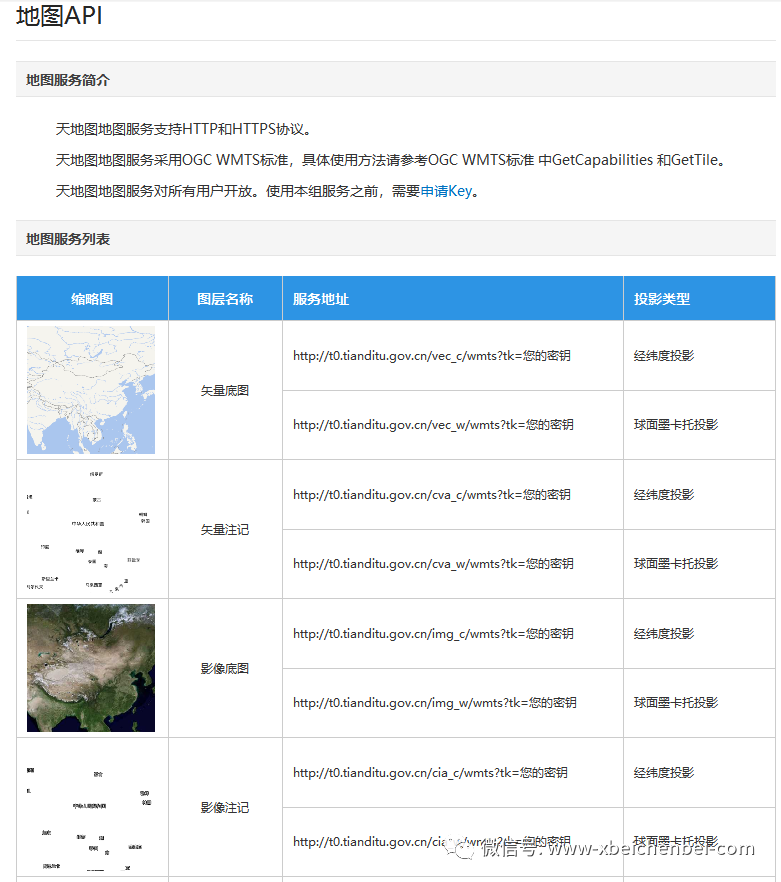Click the 地图服务列表 section heading

(x=68, y=239)
